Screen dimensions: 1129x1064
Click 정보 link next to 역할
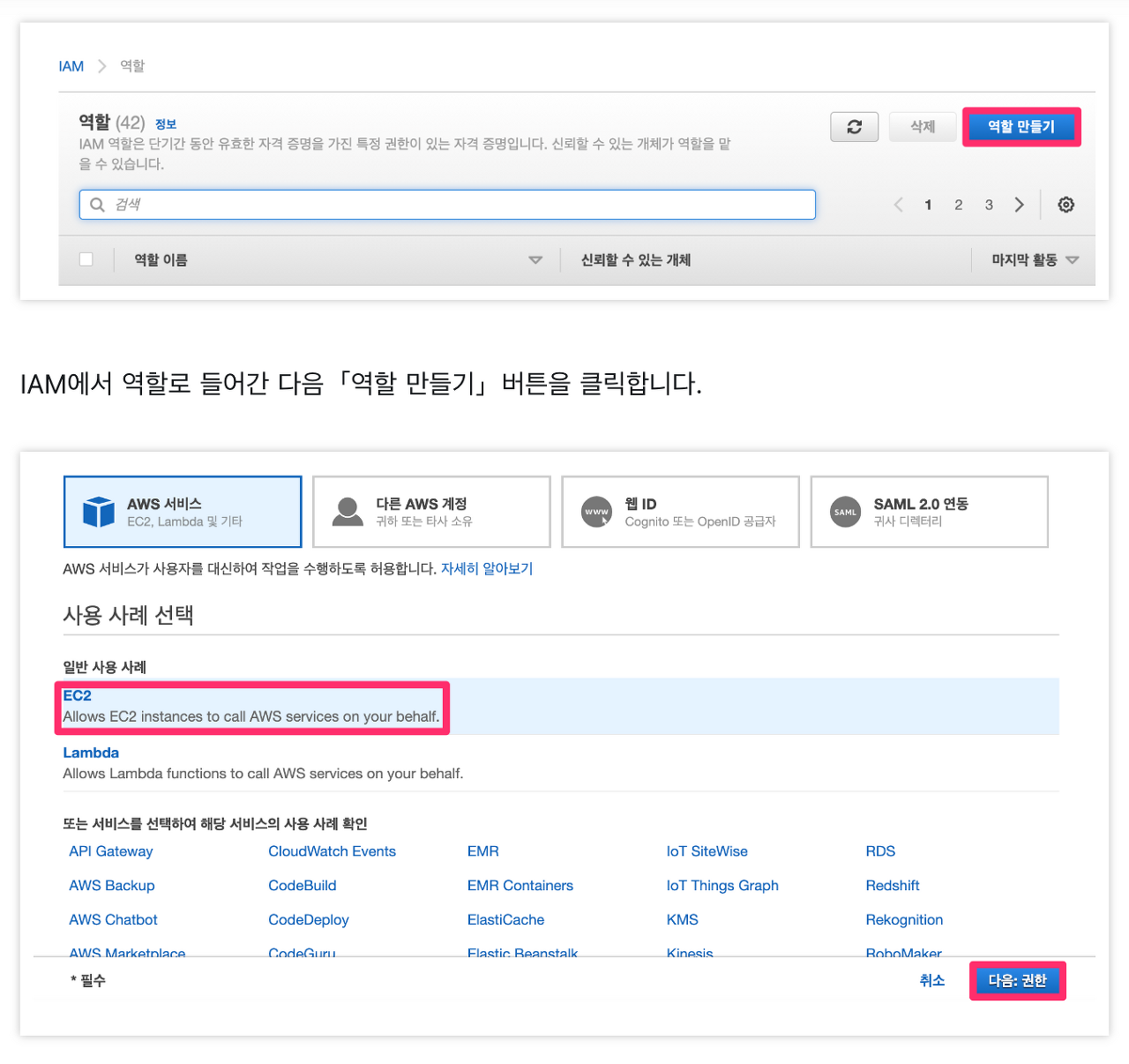tap(166, 124)
